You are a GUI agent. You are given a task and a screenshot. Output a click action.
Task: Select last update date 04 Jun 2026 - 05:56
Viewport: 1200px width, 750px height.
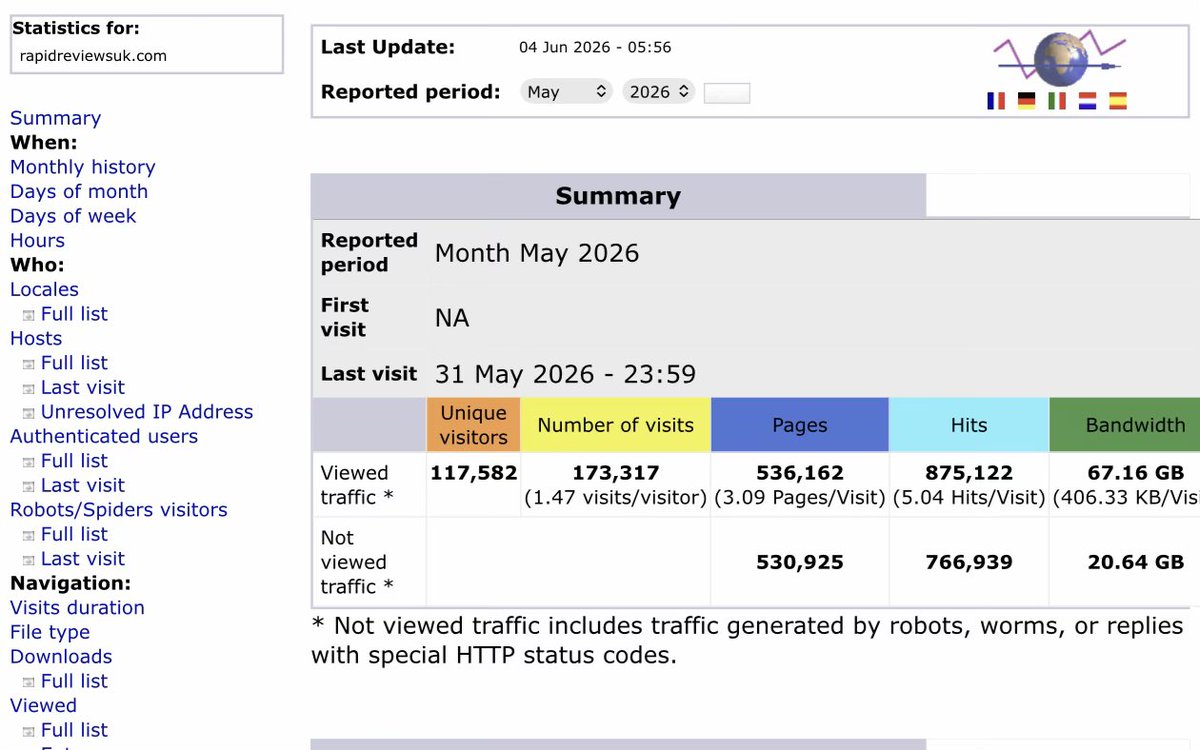click(595, 47)
